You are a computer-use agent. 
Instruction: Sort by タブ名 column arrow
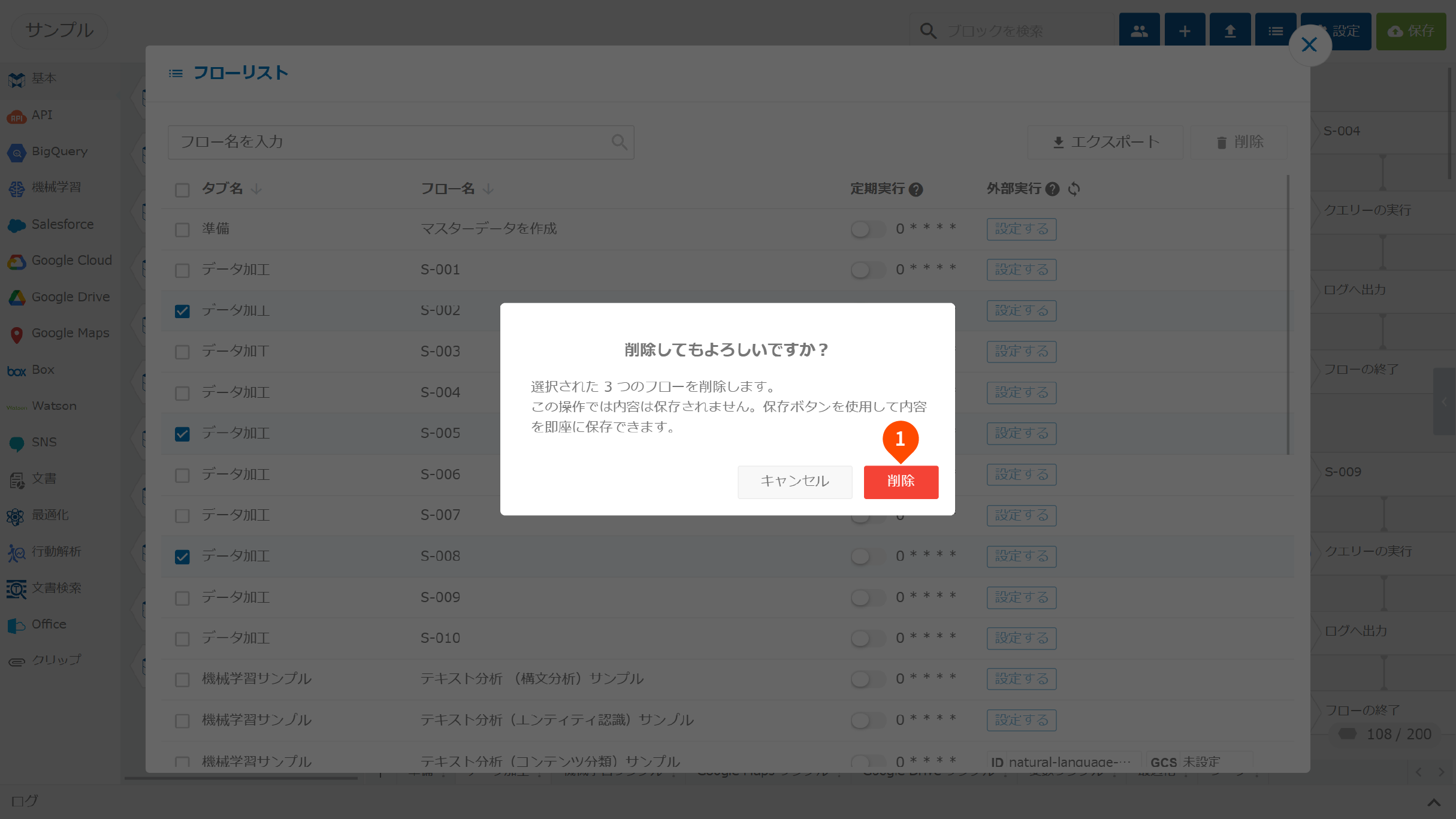tap(256, 189)
